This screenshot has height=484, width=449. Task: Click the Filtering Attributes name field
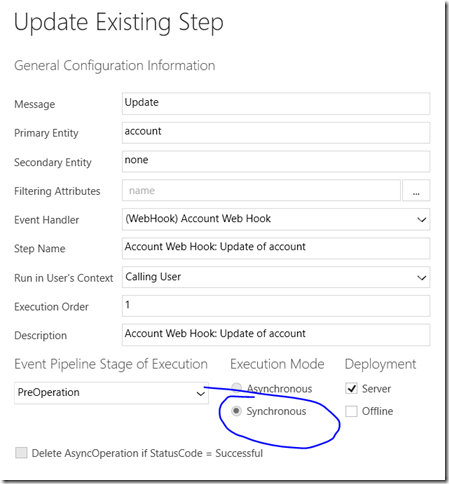pyautogui.click(x=261, y=191)
